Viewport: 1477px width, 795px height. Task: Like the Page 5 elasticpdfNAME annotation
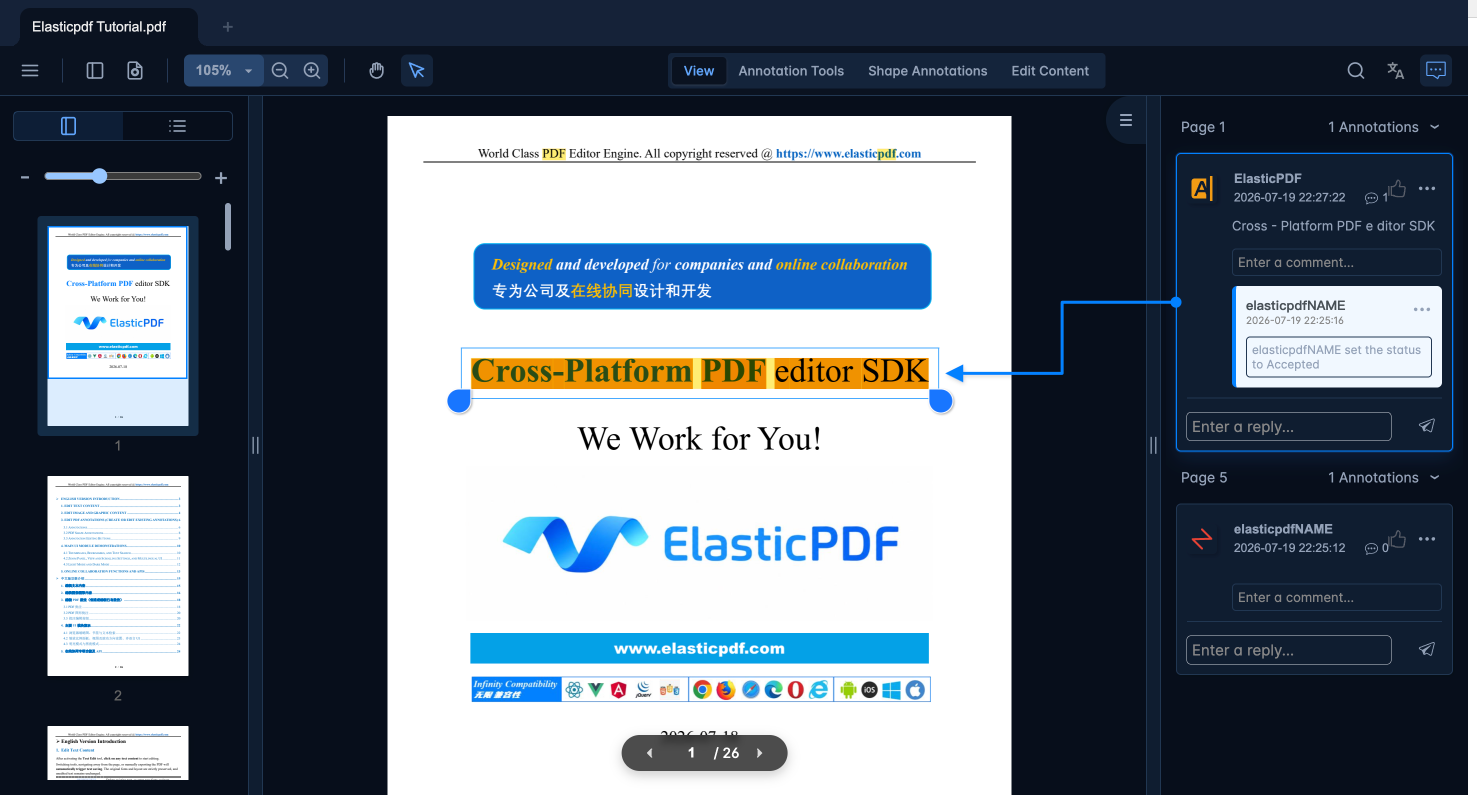[x=1398, y=539]
